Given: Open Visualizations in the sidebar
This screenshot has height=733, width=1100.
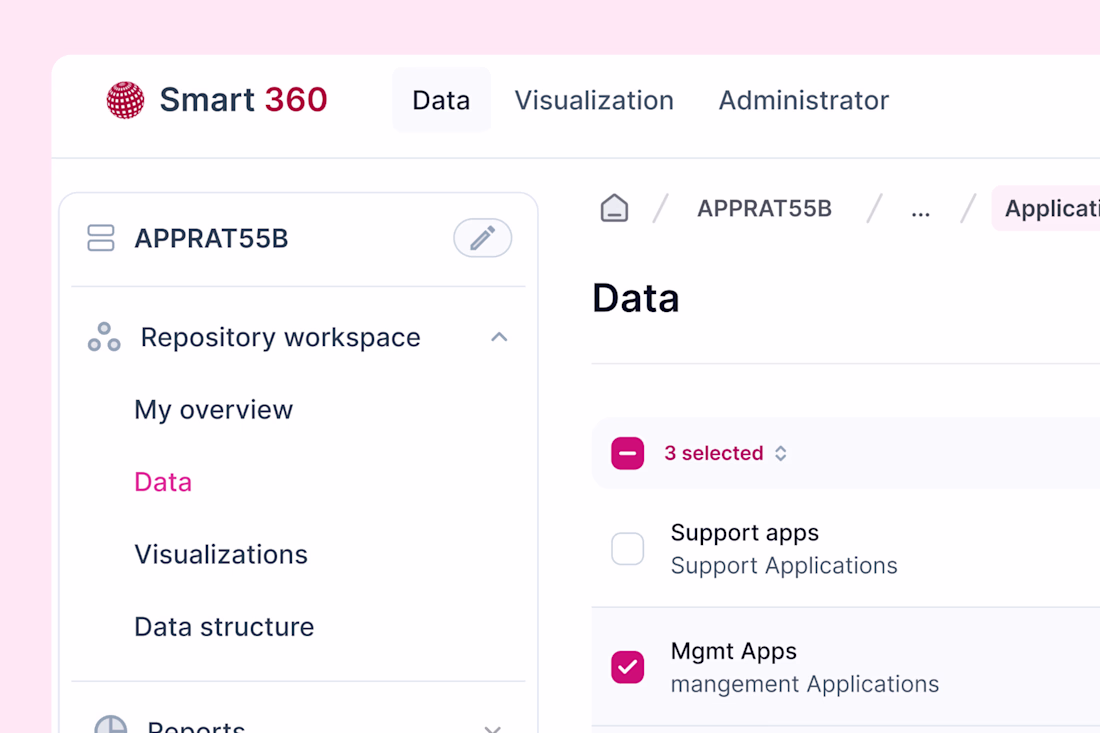Looking at the screenshot, I should [x=221, y=554].
